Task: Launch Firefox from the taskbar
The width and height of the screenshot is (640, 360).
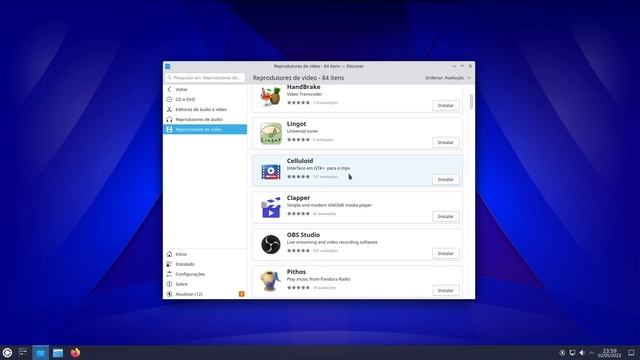Action: click(75, 353)
